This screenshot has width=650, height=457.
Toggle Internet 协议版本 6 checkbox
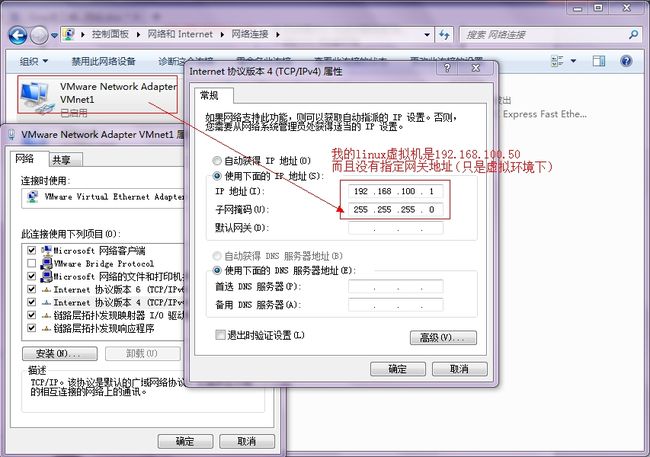click(x=31, y=289)
